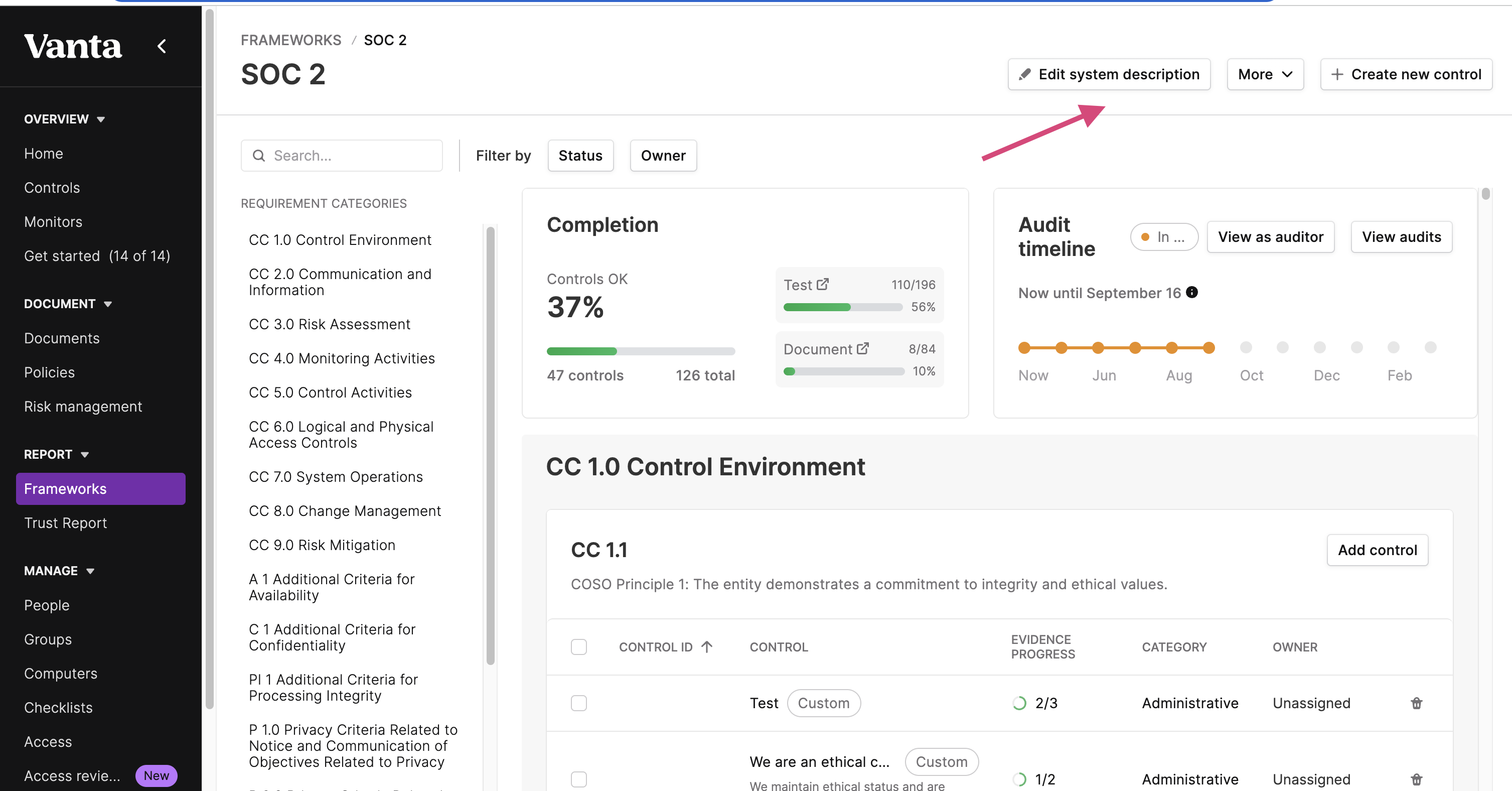1512x791 pixels.
Task: Open Trust Report in sidebar
Action: pos(65,522)
